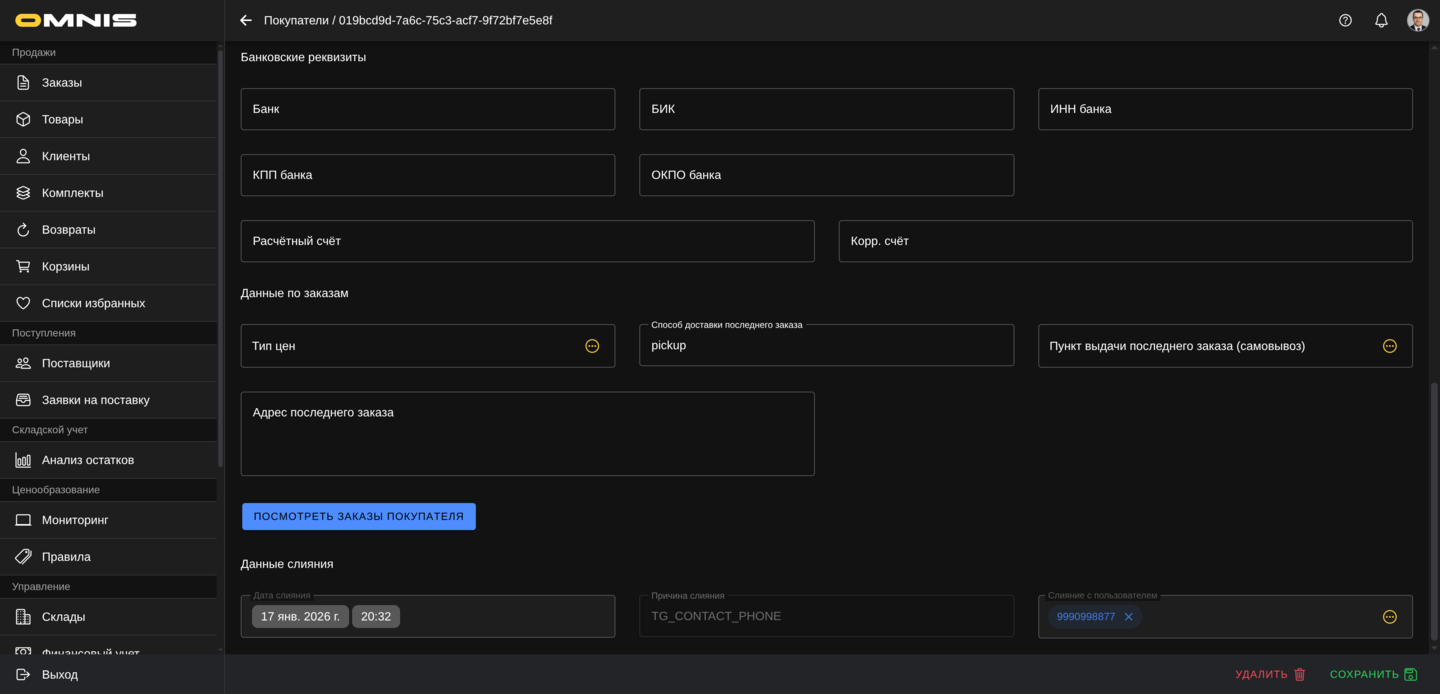The width and height of the screenshot is (1440, 694).
Task: Open the notifications bell
Action: (1381, 20)
